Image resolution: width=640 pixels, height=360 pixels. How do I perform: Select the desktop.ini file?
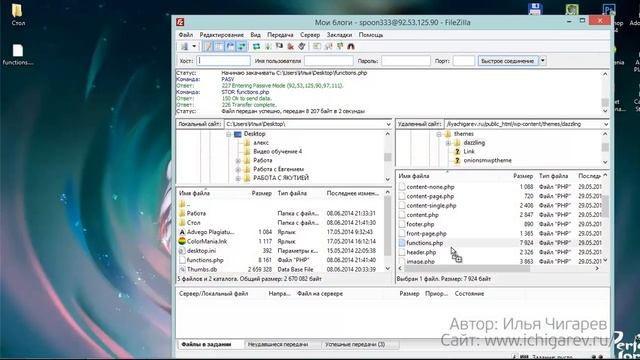tap(201, 251)
